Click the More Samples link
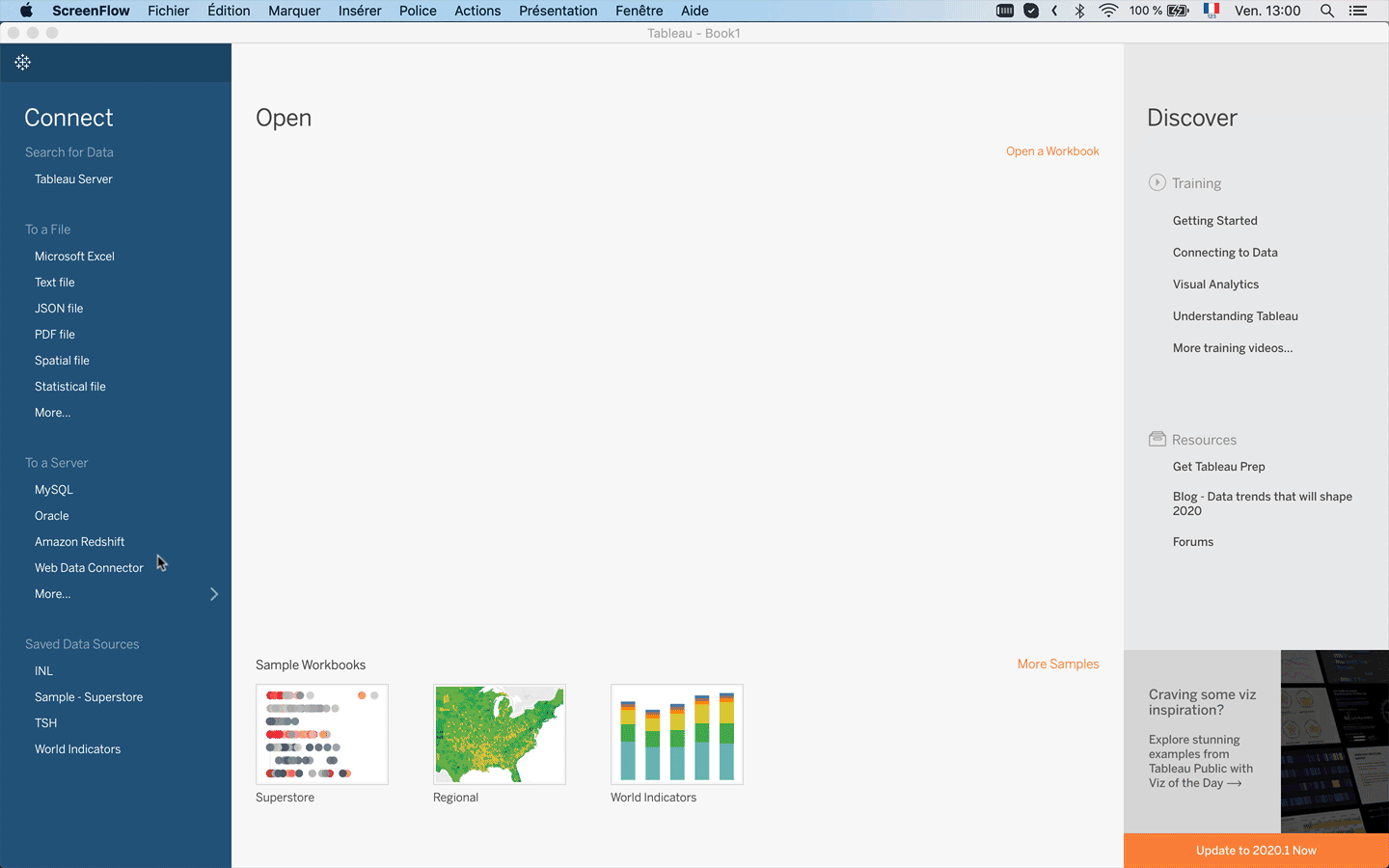The image size is (1389, 868). click(1058, 665)
